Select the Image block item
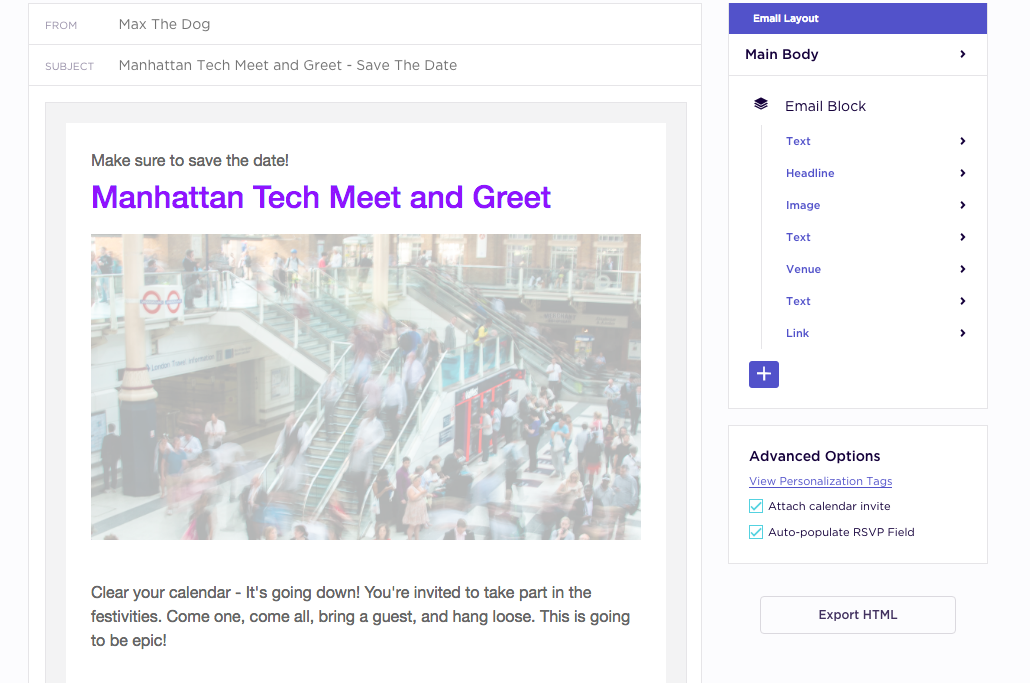Viewport: 1030px width, 683px height. coord(803,206)
